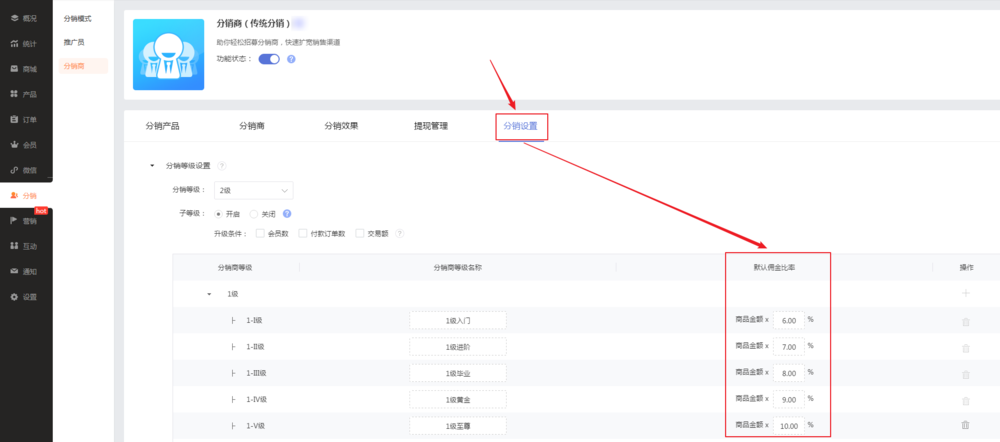Image resolution: width=1000 pixels, height=442 pixels.
Task: Select 关闭 radio for 子等级
Action: tap(254, 214)
